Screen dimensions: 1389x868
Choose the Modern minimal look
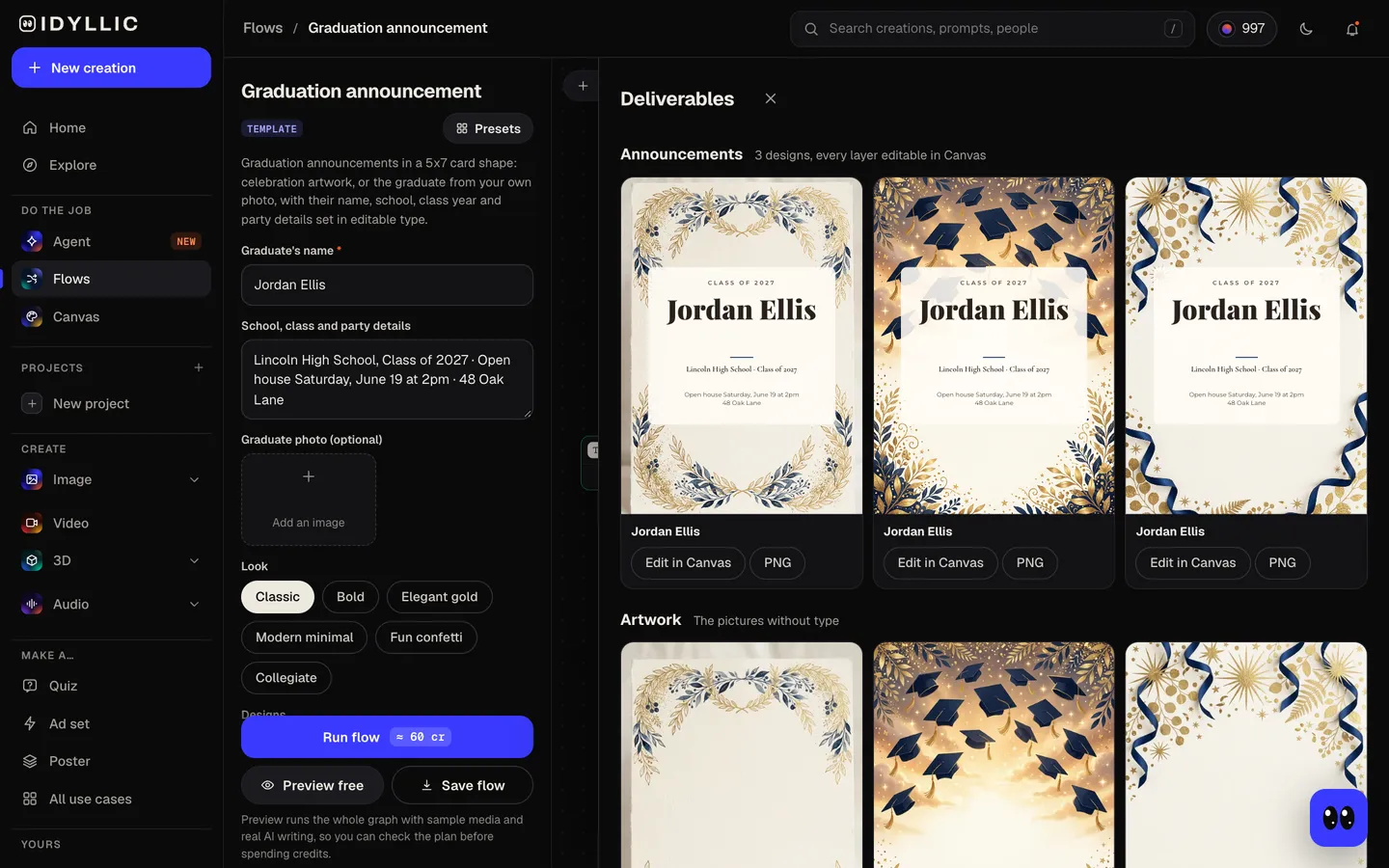pyautogui.click(x=305, y=637)
